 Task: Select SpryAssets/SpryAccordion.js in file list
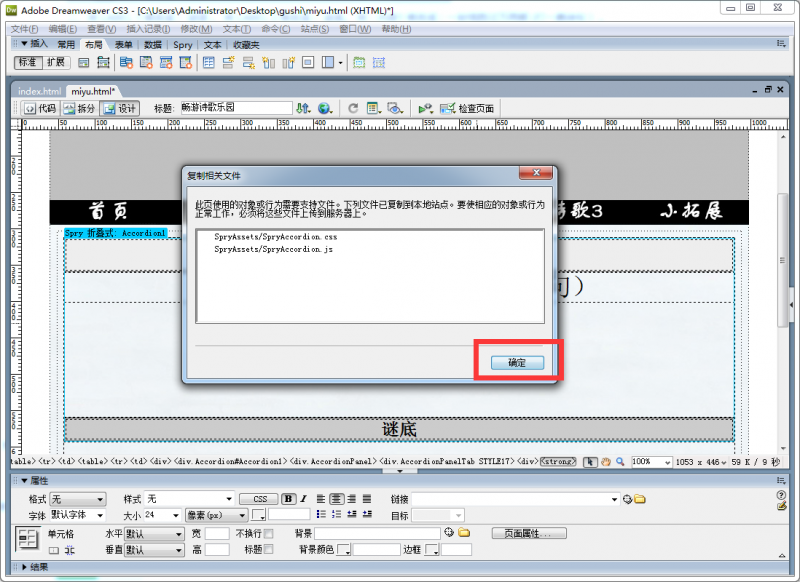coord(273,249)
